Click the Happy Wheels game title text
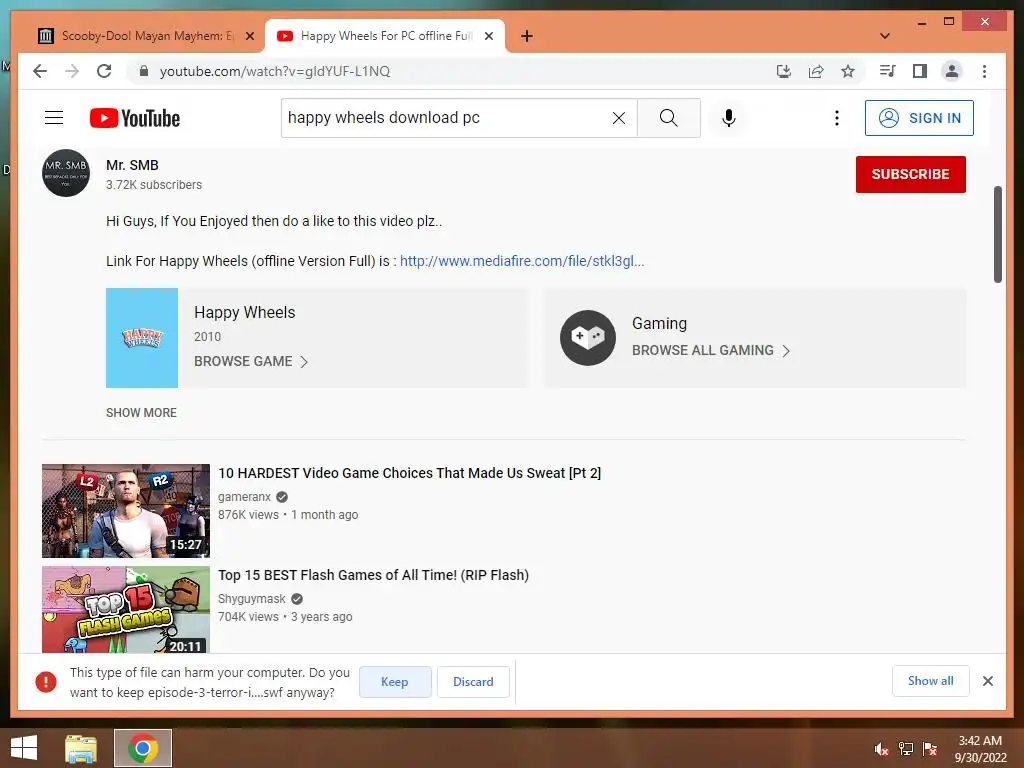Image resolution: width=1024 pixels, height=768 pixels. (x=244, y=312)
